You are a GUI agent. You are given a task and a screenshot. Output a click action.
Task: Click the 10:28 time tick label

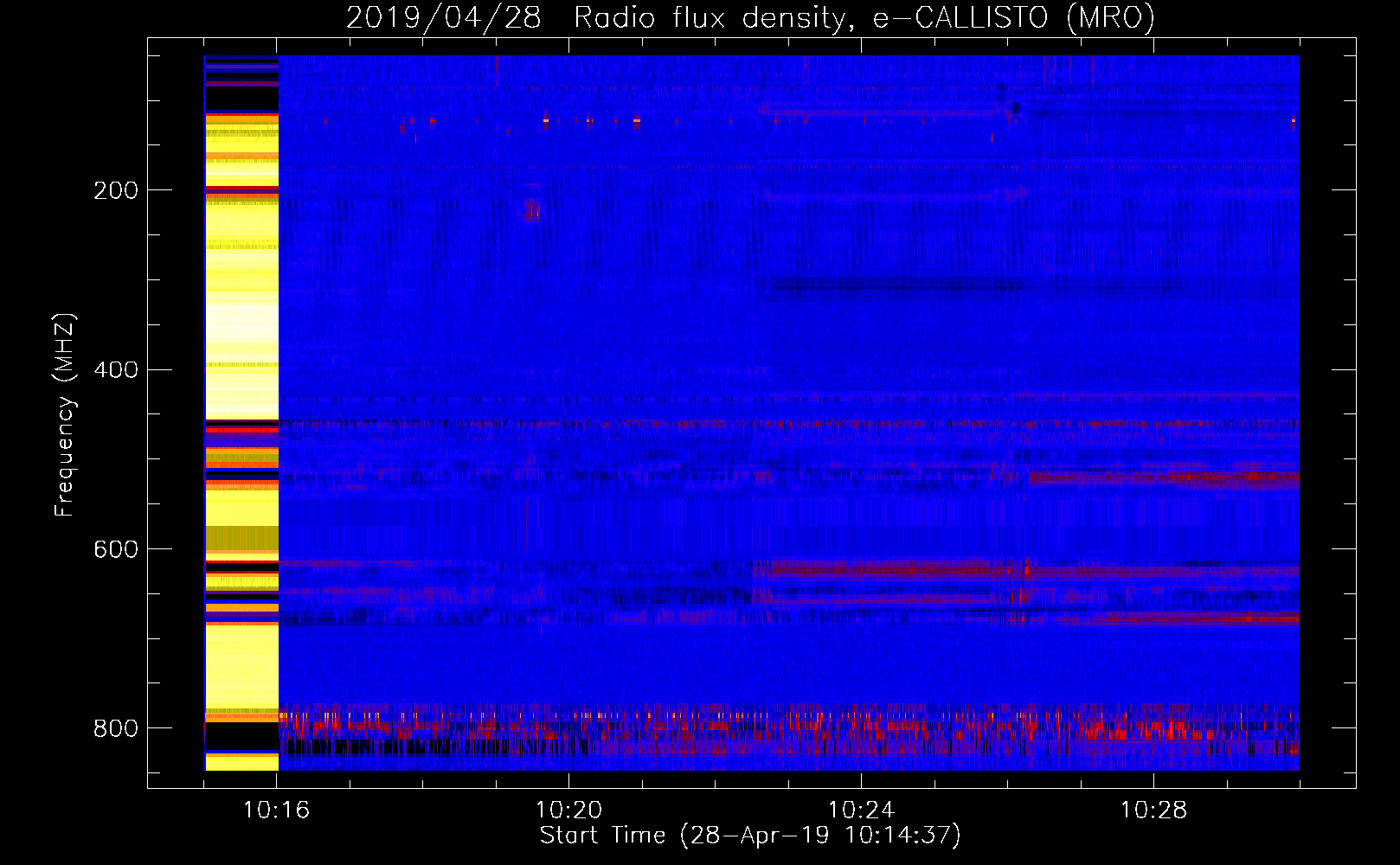pyautogui.click(x=1154, y=811)
